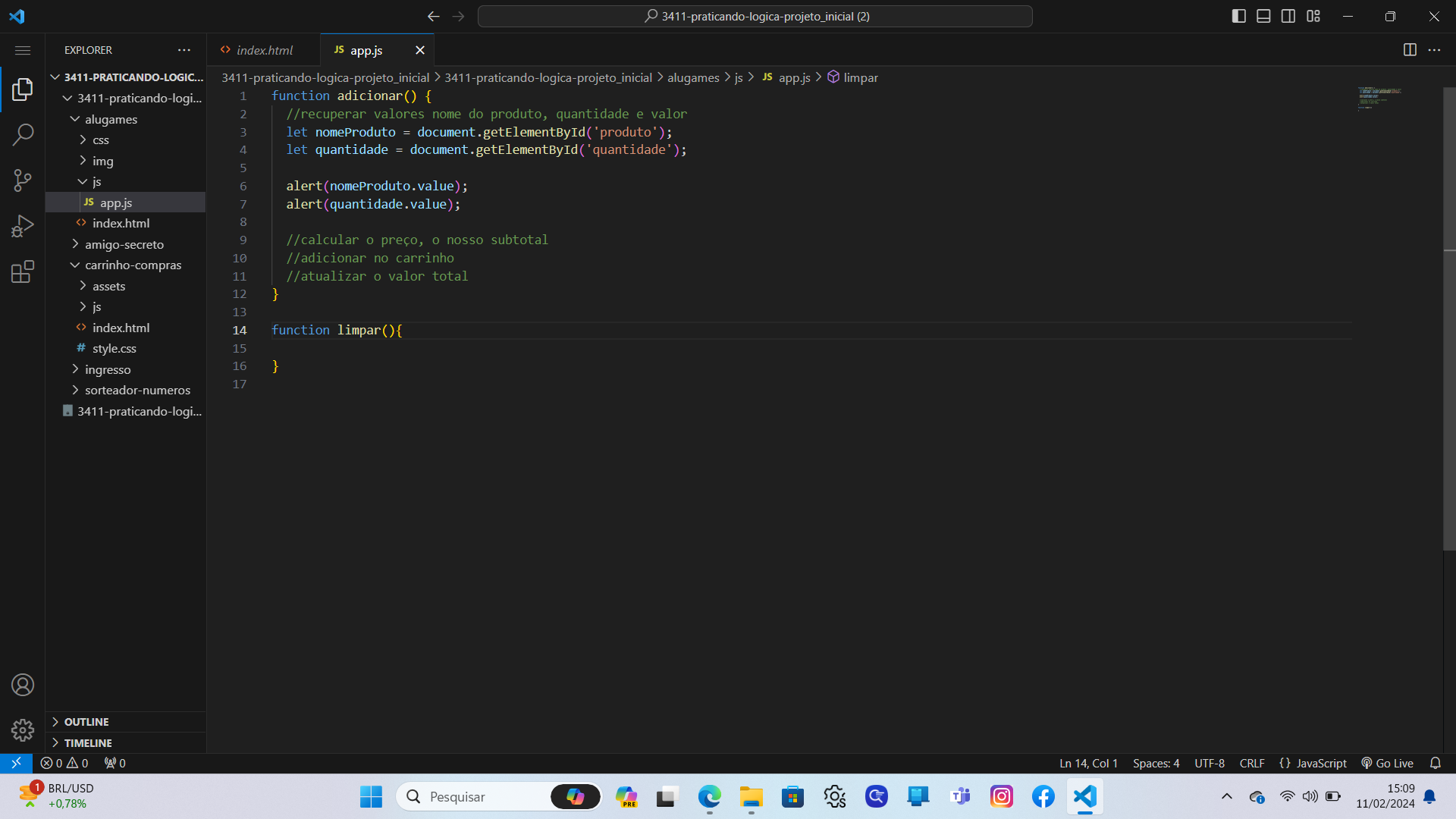Change line endings via CRLF

(x=1252, y=763)
